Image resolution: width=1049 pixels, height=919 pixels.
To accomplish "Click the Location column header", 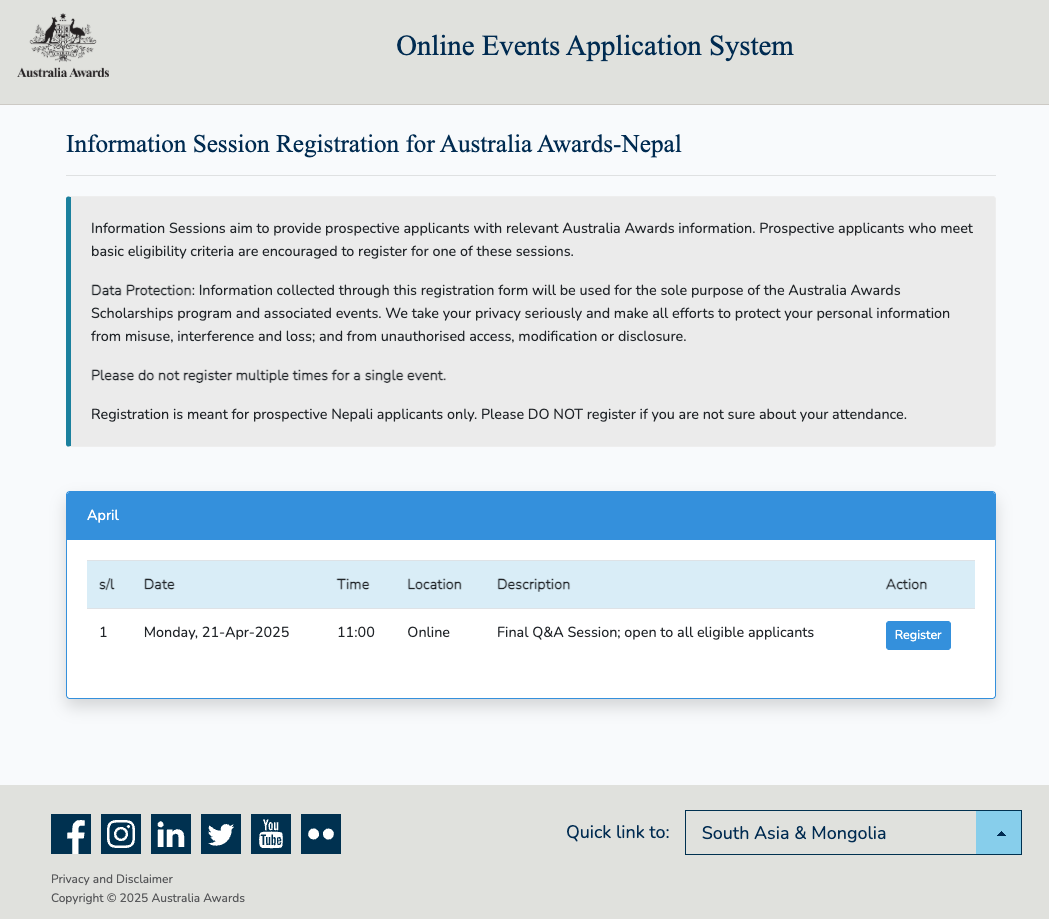I will [x=434, y=585].
